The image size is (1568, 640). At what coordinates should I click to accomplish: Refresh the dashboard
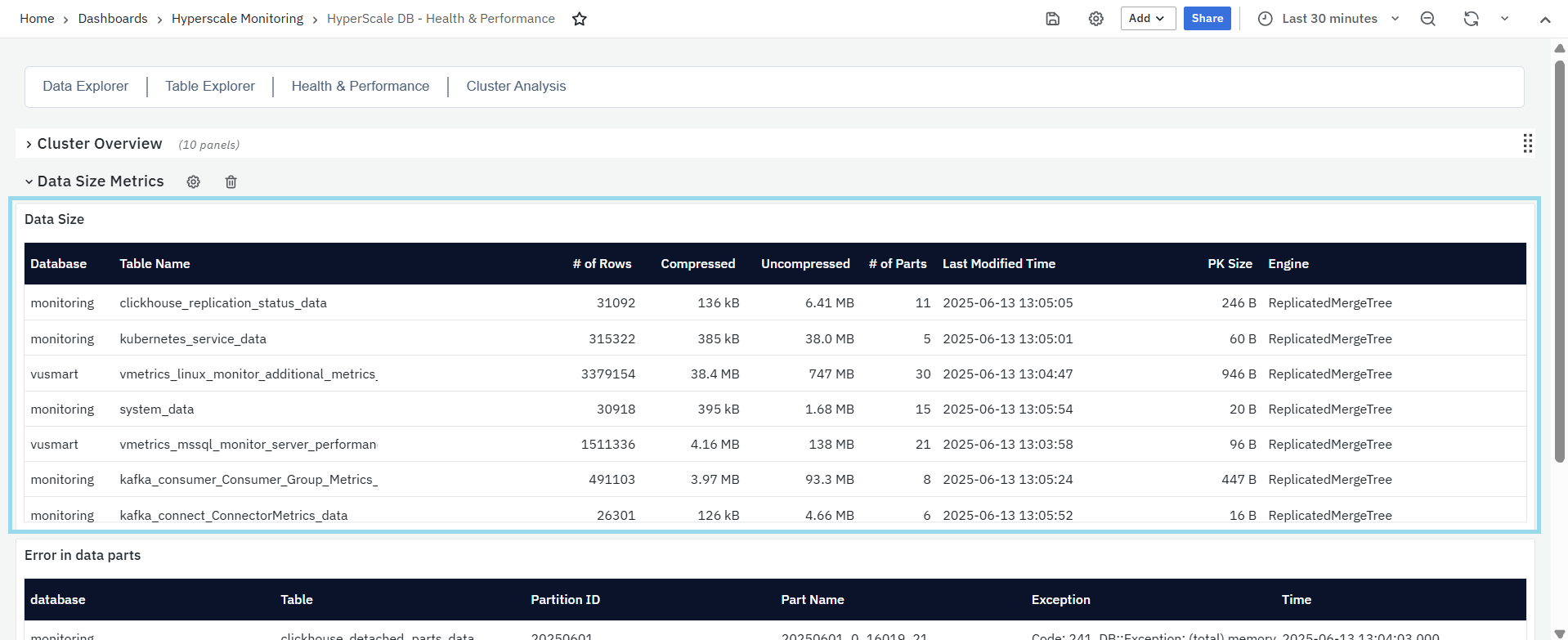[x=1471, y=19]
